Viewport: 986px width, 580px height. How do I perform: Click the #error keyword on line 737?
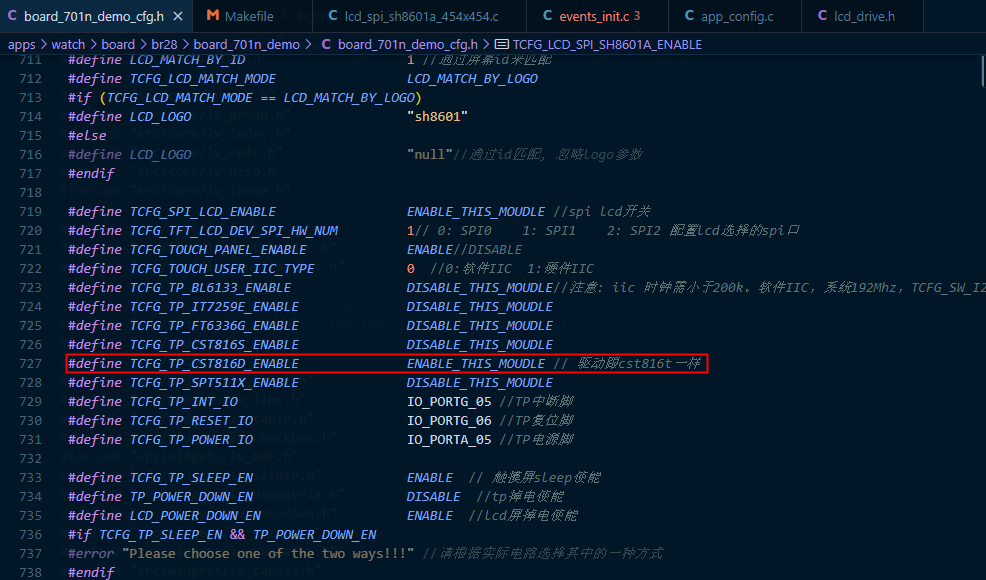click(91, 554)
